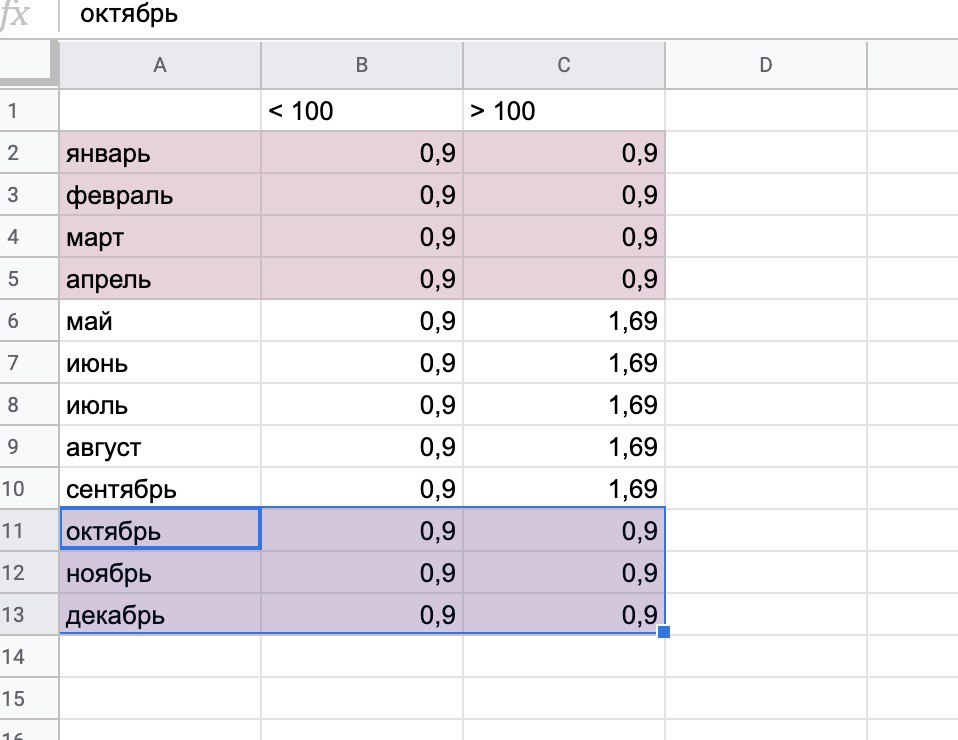Select column C header
This screenshot has height=740, width=958.
click(564, 66)
